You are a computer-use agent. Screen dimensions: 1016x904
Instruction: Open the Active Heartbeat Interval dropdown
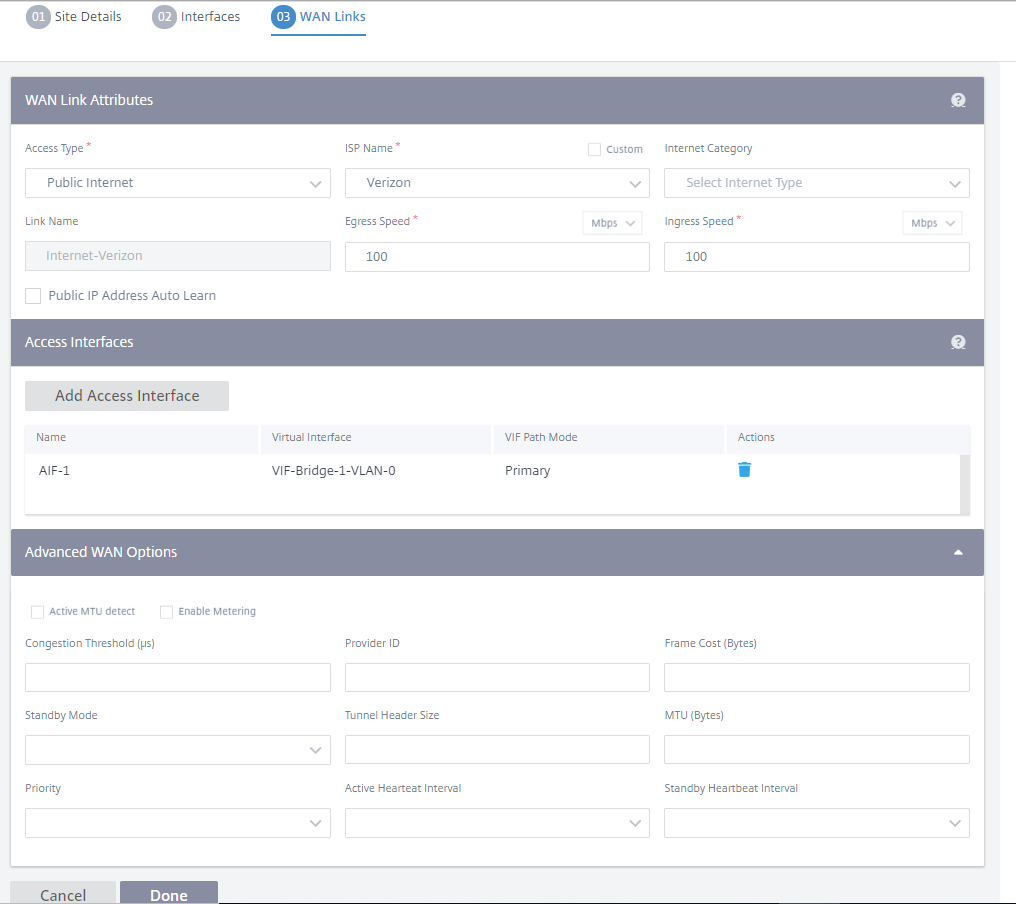pos(497,823)
